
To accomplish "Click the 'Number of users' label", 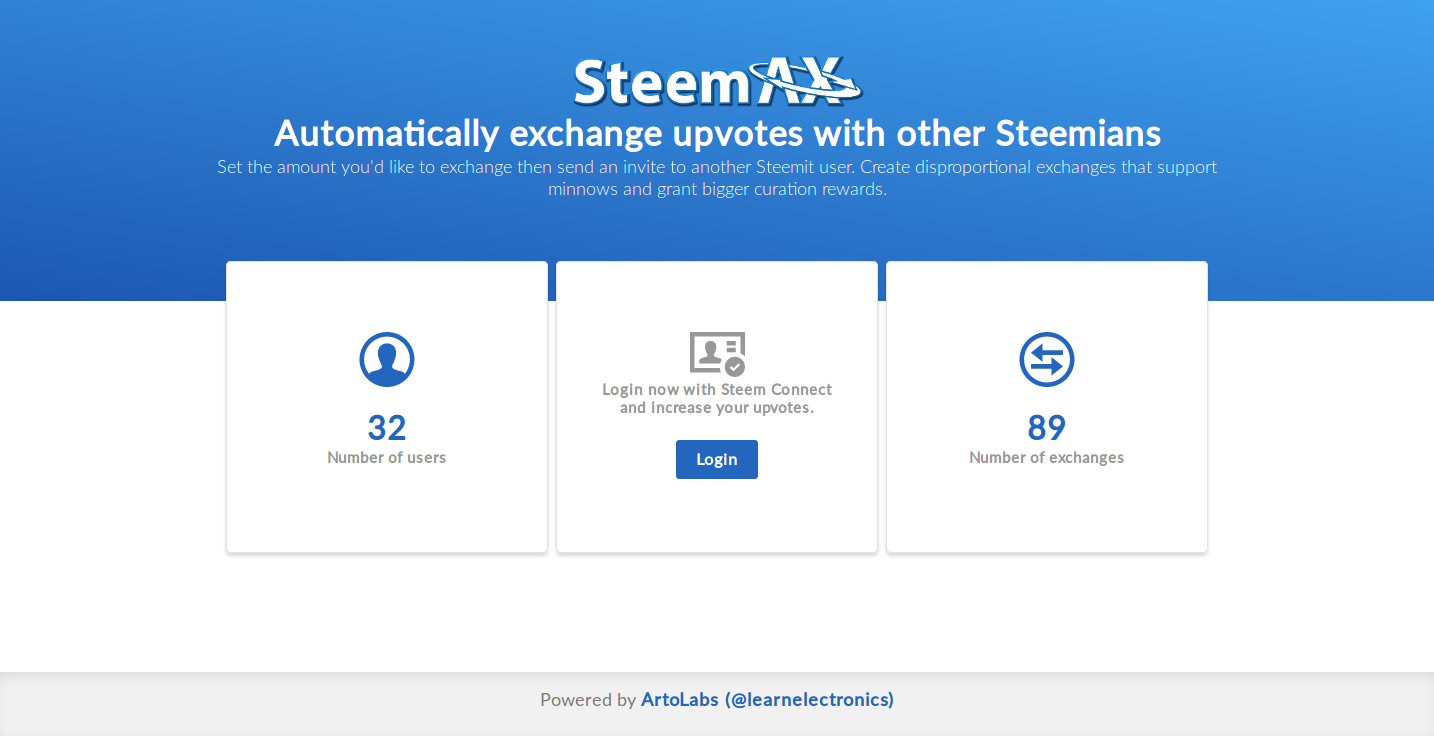I will click(x=387, y=457).
